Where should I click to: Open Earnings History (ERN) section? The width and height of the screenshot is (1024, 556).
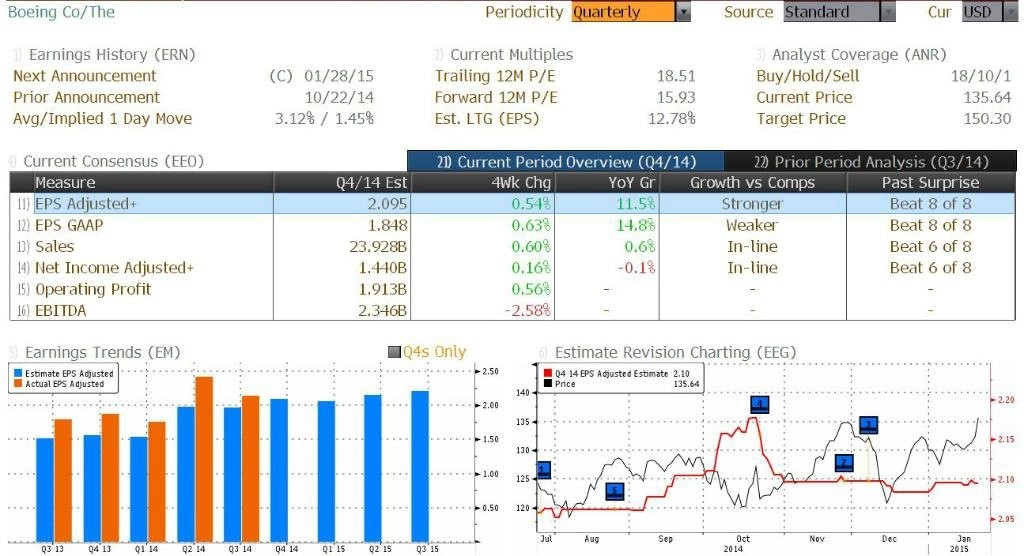(x=112, y=55)
